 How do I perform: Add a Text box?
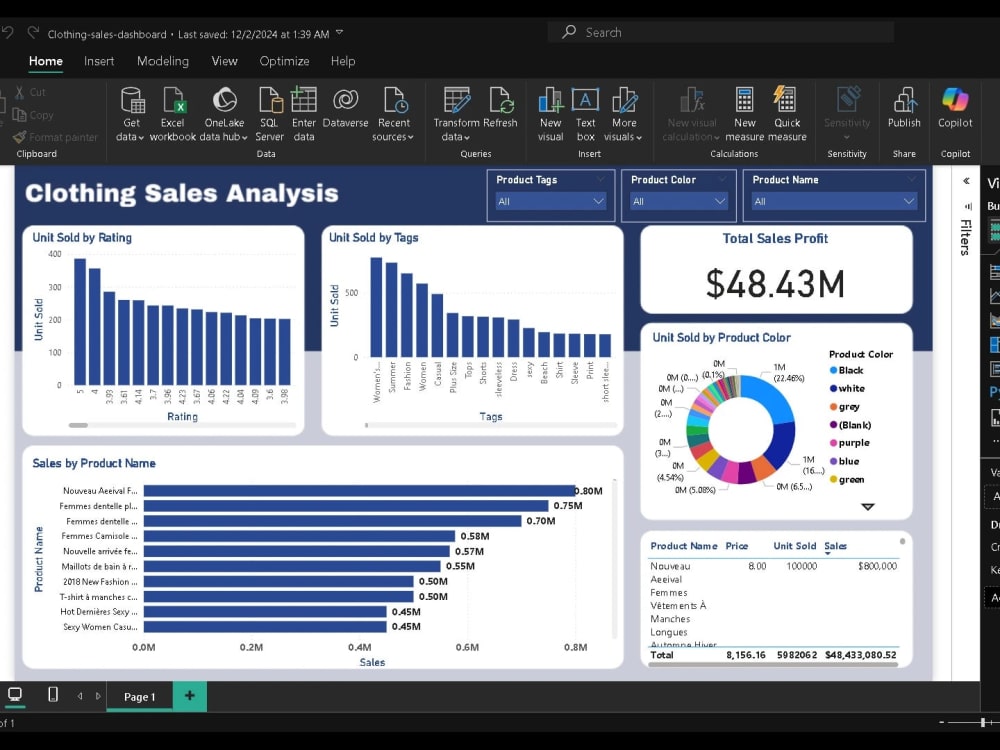(585, 114)
